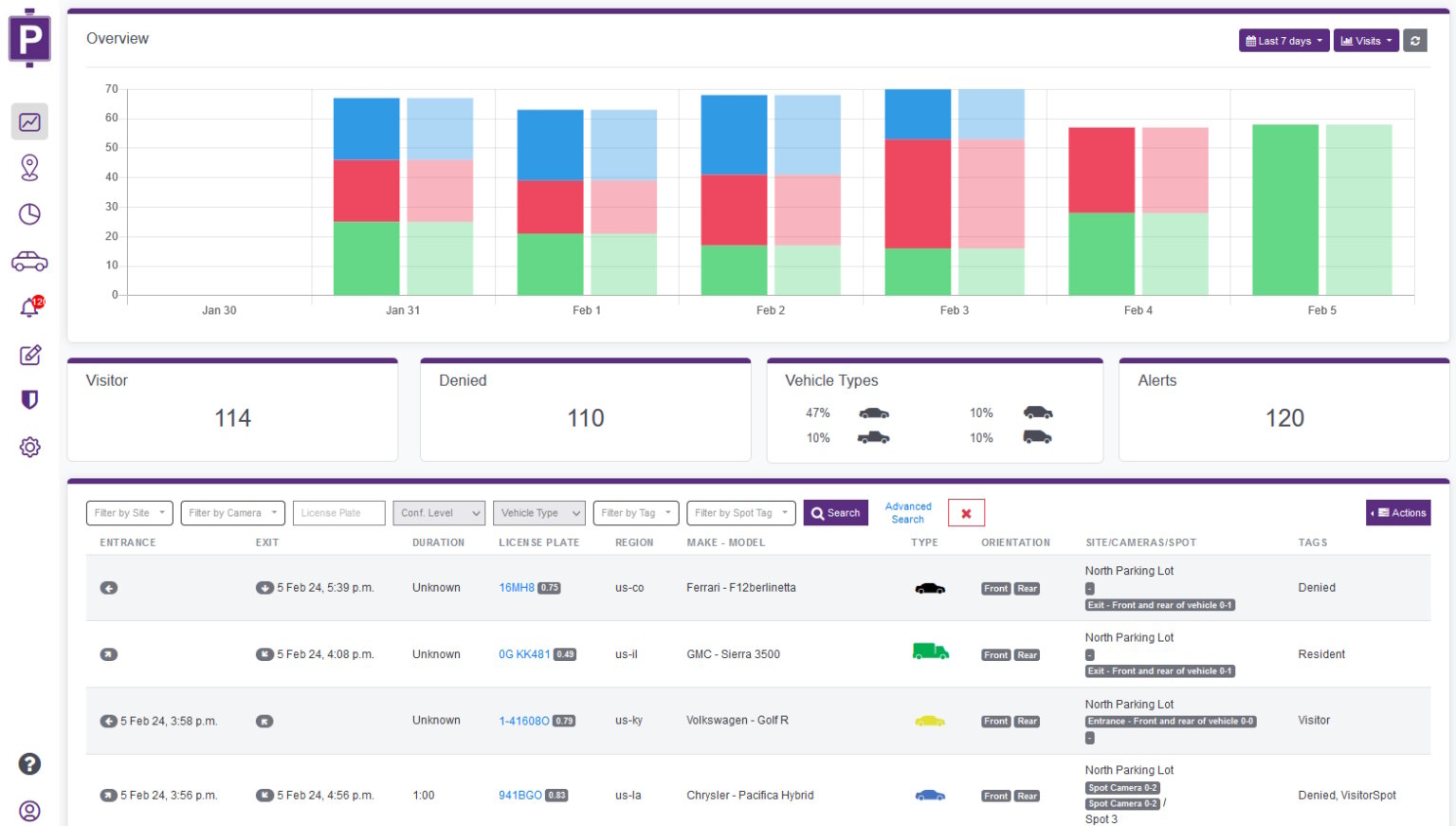Open the Advanced Search link
This screenshot has height=826, width=1456.
[x=908, y=513]
